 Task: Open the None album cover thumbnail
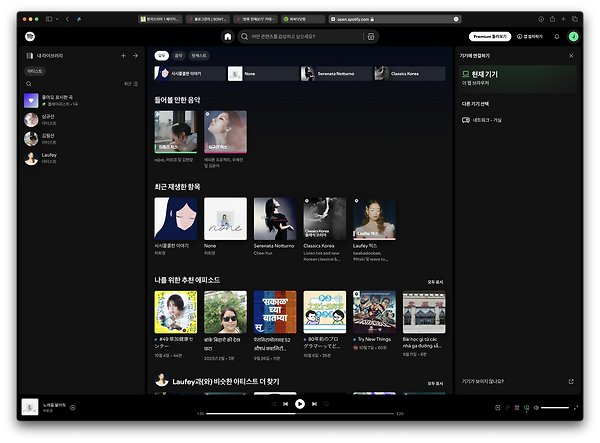click(x=225, y=219)
